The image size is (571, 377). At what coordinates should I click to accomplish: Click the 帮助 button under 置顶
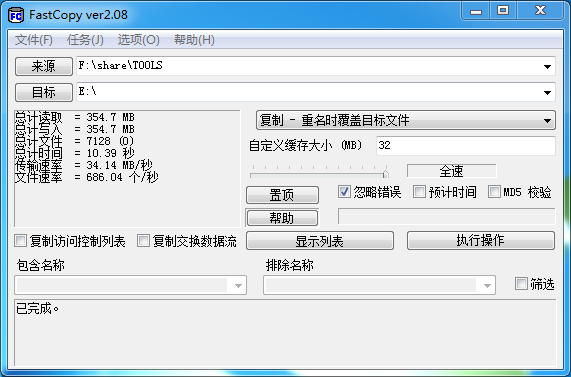[282, 218]
